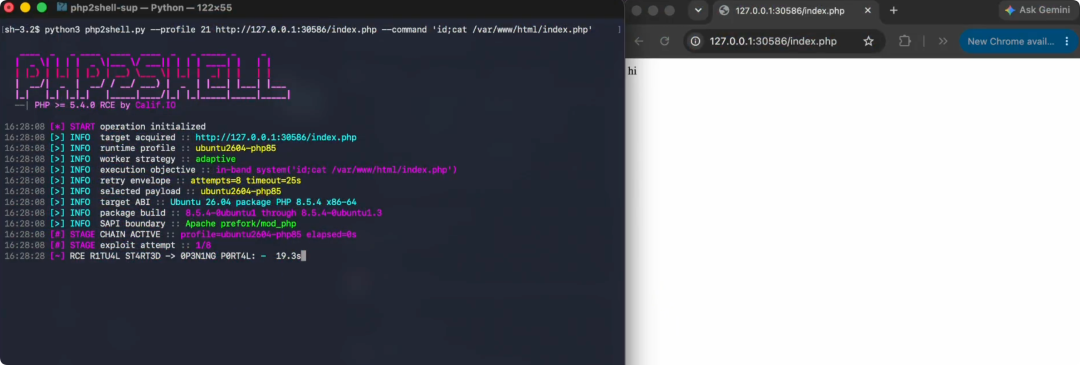Go back in Chrome browser
The height and width of the screenshot is (365, 1080).
pyautogui.click(x=638, y=41)
